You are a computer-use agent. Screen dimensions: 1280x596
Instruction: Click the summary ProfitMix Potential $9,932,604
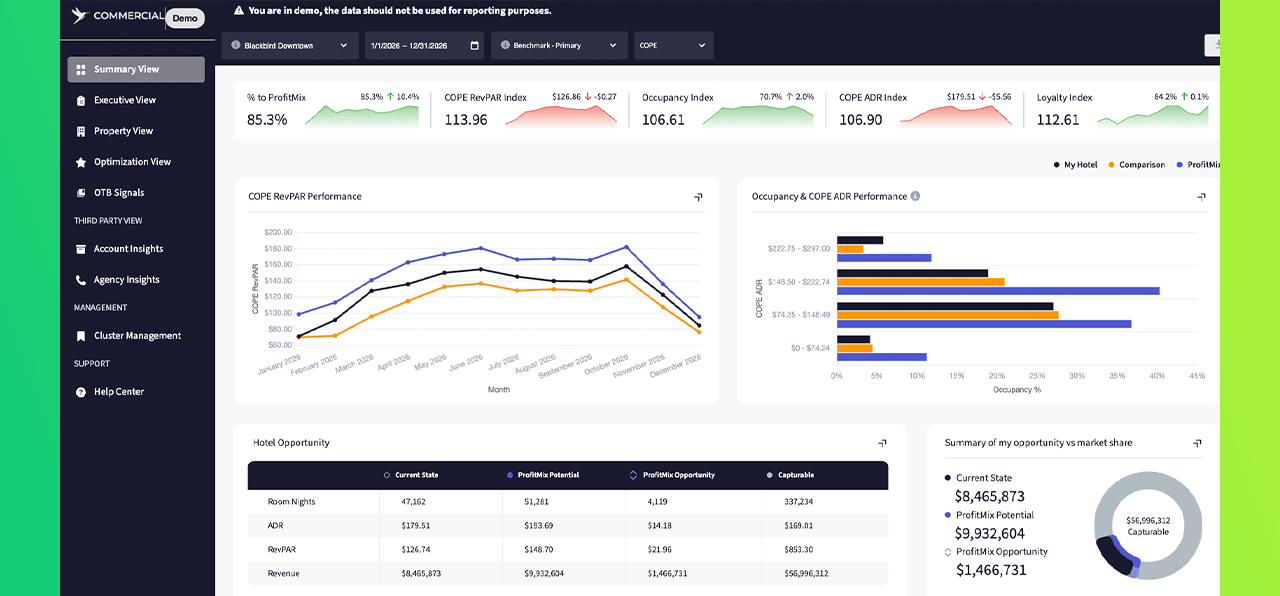coord(990,533)
